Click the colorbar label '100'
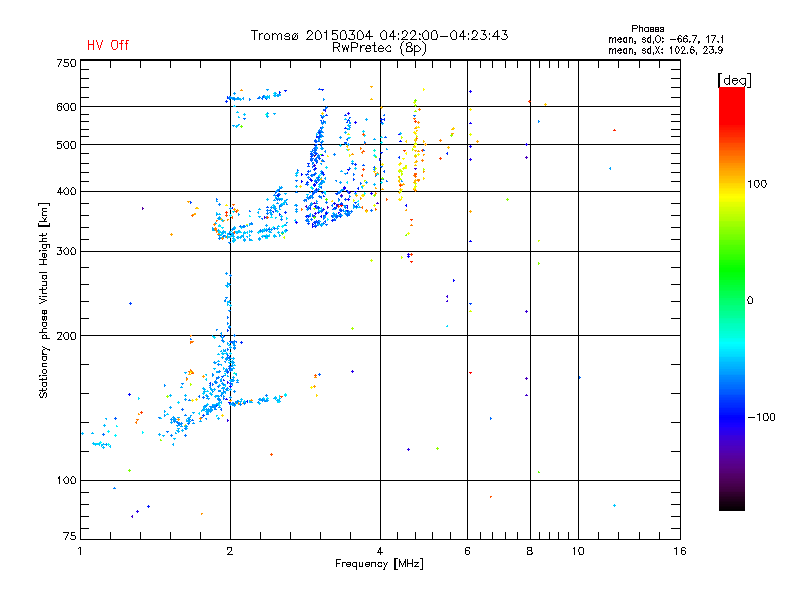The width and height of the screenshot is (800, 600). pyautogui.click(x=757, y=184)
